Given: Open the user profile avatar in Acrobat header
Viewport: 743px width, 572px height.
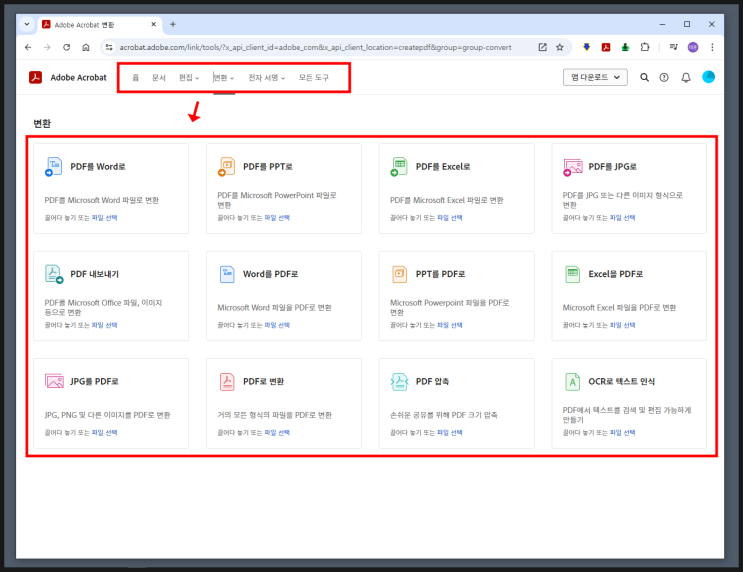Looking at the screenshot, I should [x=708, y=77].
